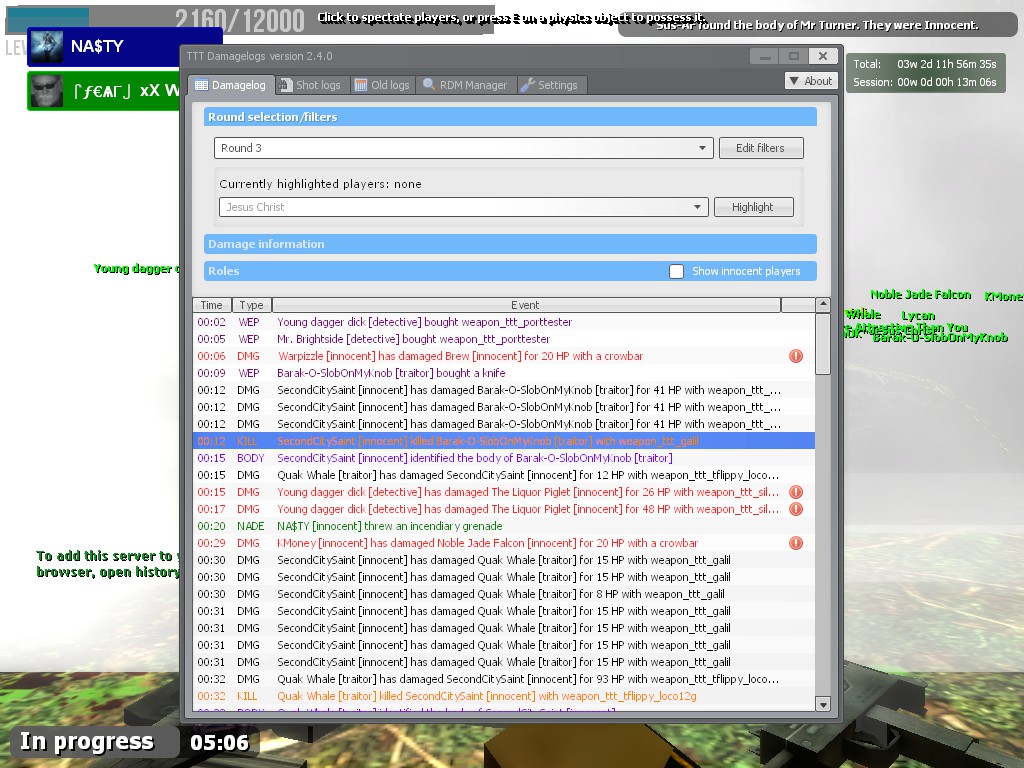The width and height of the screenshot is (1024, 768).
Task: Click the RDM Manager magnifier icon
Action: pos(428,84)
